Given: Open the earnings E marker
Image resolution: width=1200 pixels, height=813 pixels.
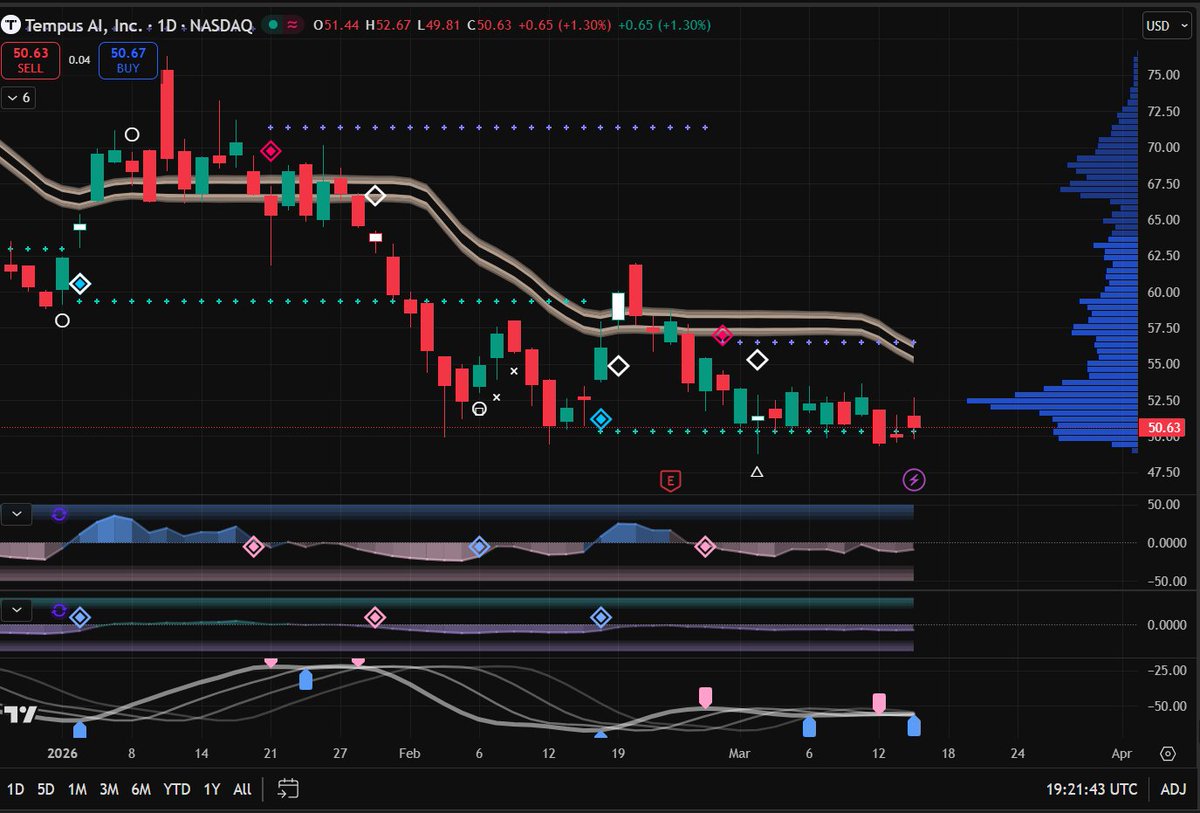Looking at the screenshot, I should click(670, 481).
